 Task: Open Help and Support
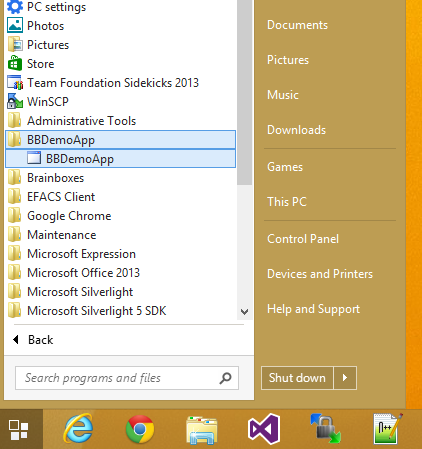click(313, 309)
